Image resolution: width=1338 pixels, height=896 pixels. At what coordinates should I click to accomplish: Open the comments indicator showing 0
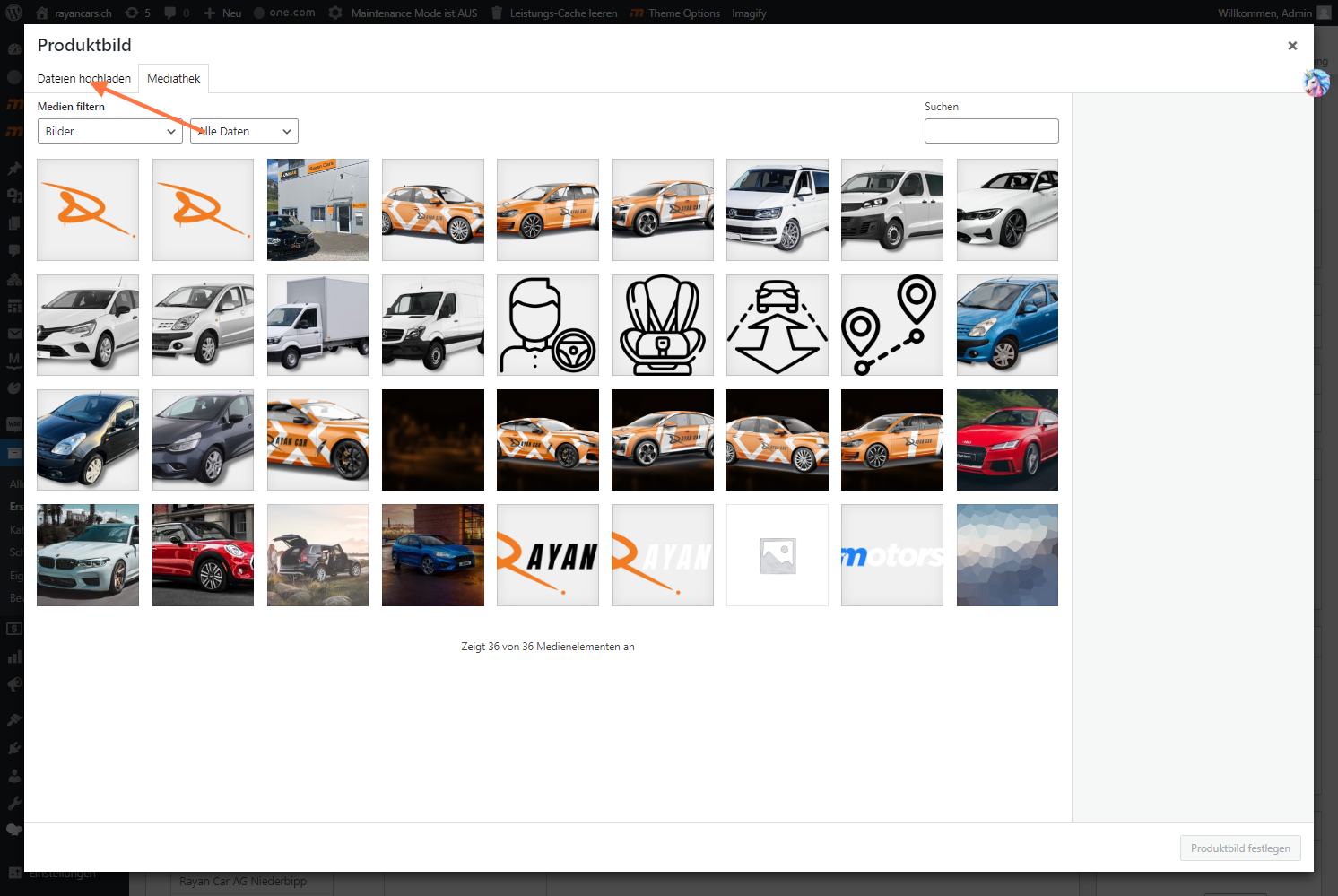(x=177, y=13)
